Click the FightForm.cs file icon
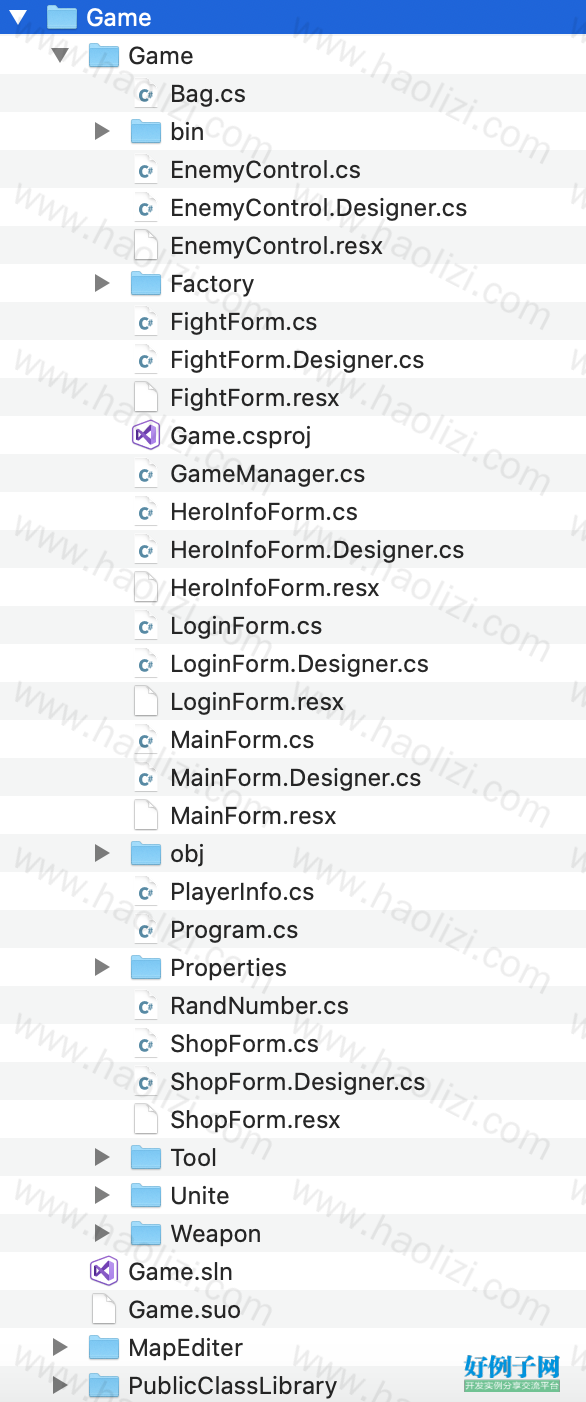Image resolution: width=586 pixels, height=1402 pixels. click(x=146, y=322)
